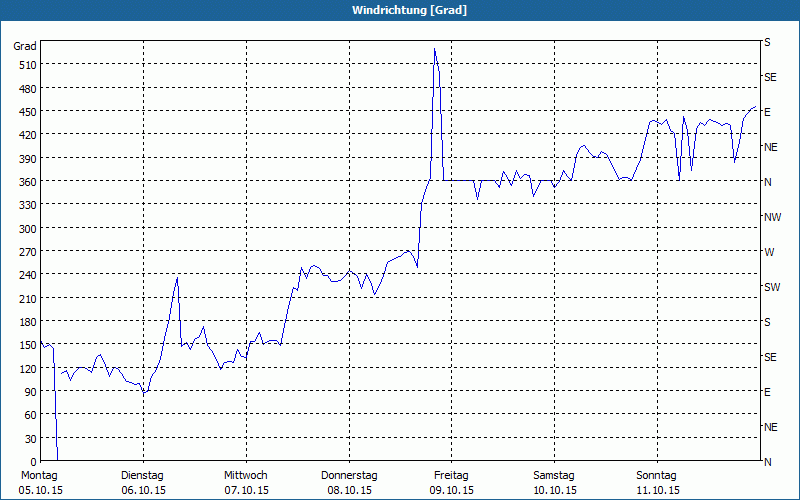Click the "SE" compass label between 120 and 150

pos(770,357)
